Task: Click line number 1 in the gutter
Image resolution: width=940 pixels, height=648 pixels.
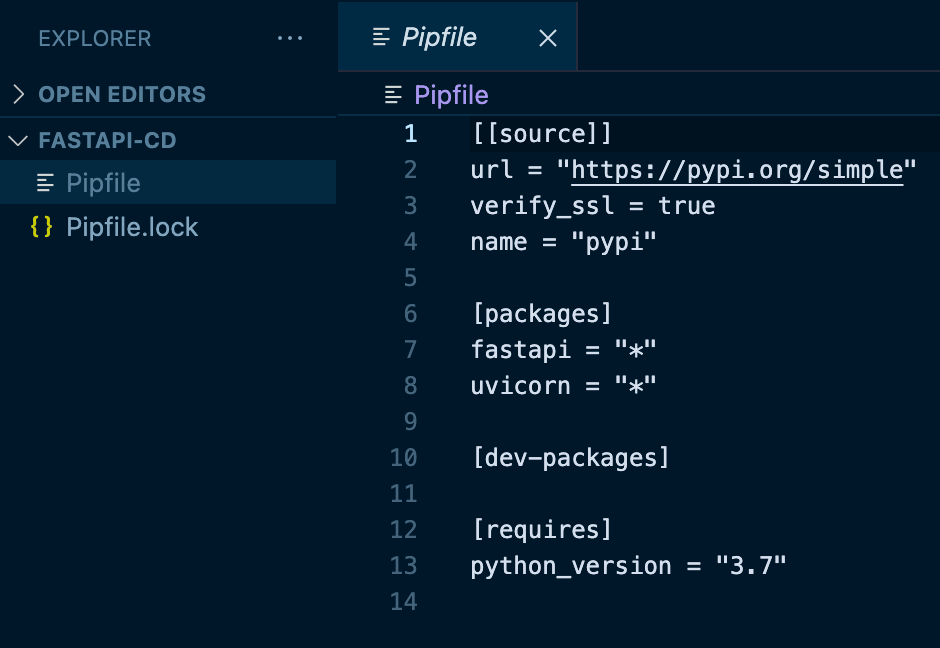Action: 410,134
